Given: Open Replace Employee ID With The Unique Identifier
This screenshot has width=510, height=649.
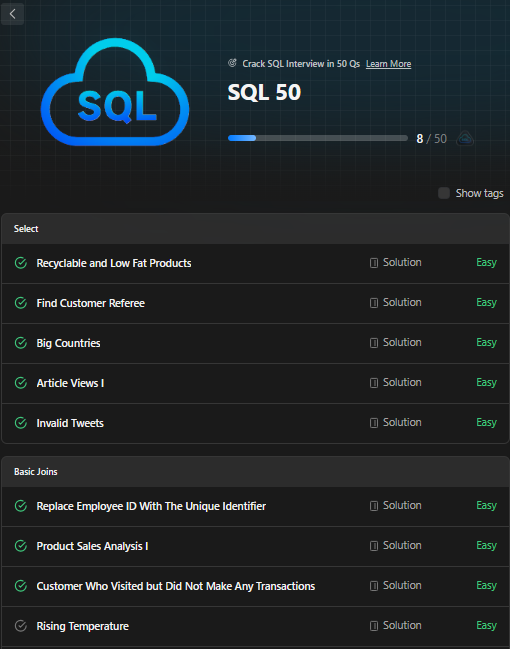Looking at the screenshot, I should 151,506.
